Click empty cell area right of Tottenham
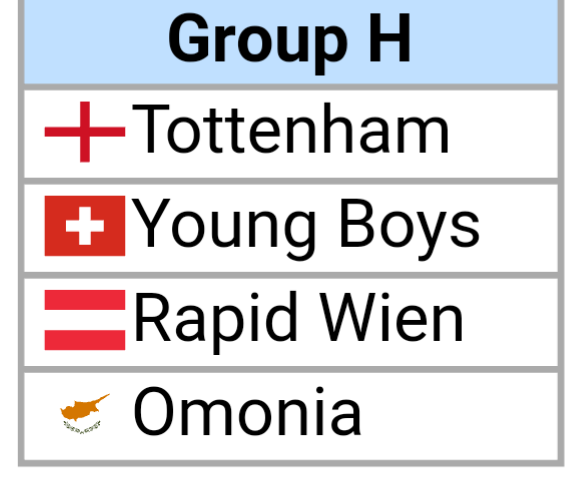 pos(504,134)
